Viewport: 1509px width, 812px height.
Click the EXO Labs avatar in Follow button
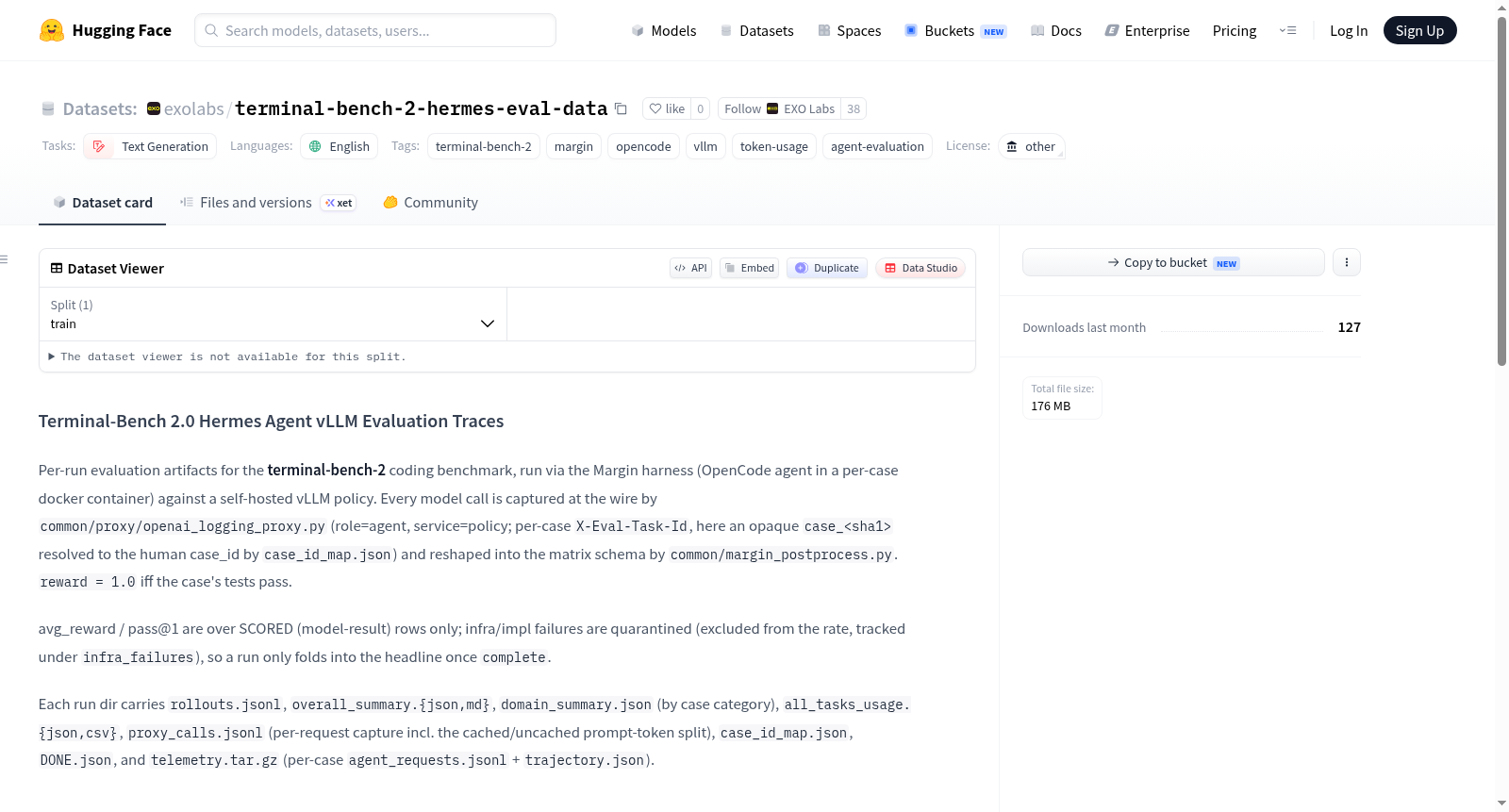772,108
